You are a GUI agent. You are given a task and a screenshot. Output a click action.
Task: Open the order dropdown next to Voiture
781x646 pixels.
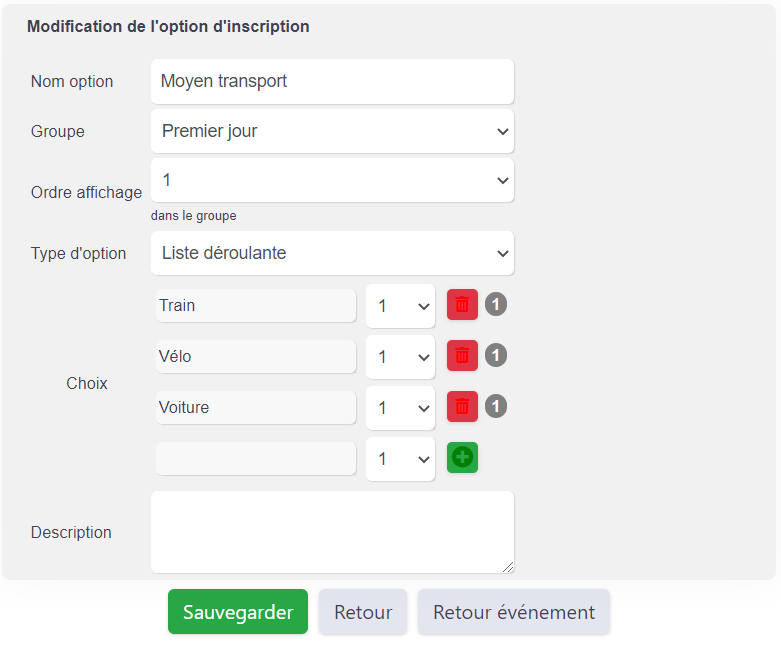coord(400,408)
